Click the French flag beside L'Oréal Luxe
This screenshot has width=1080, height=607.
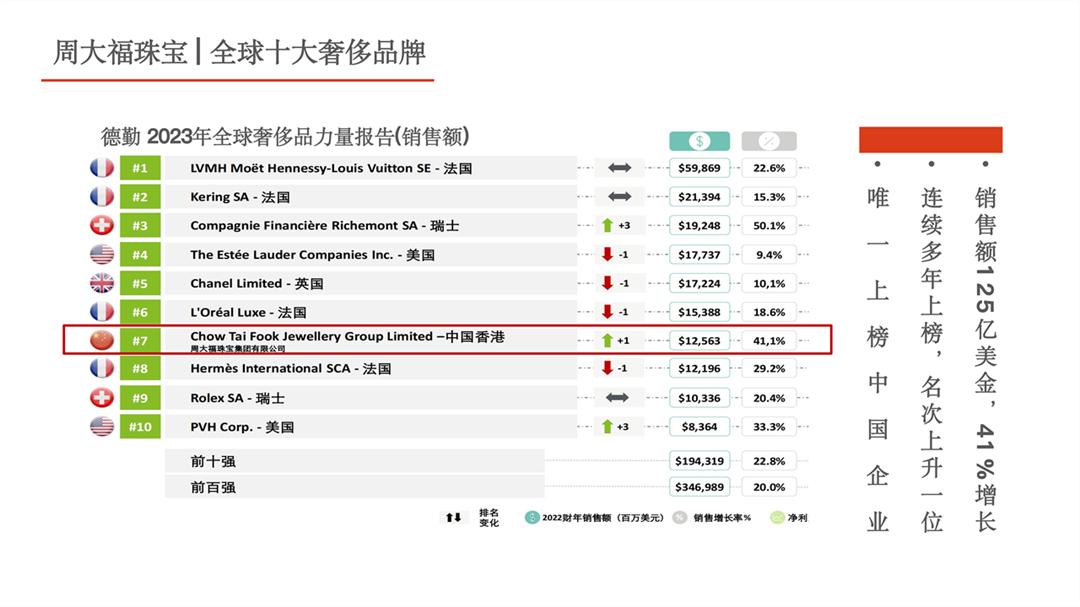point(102,312)
